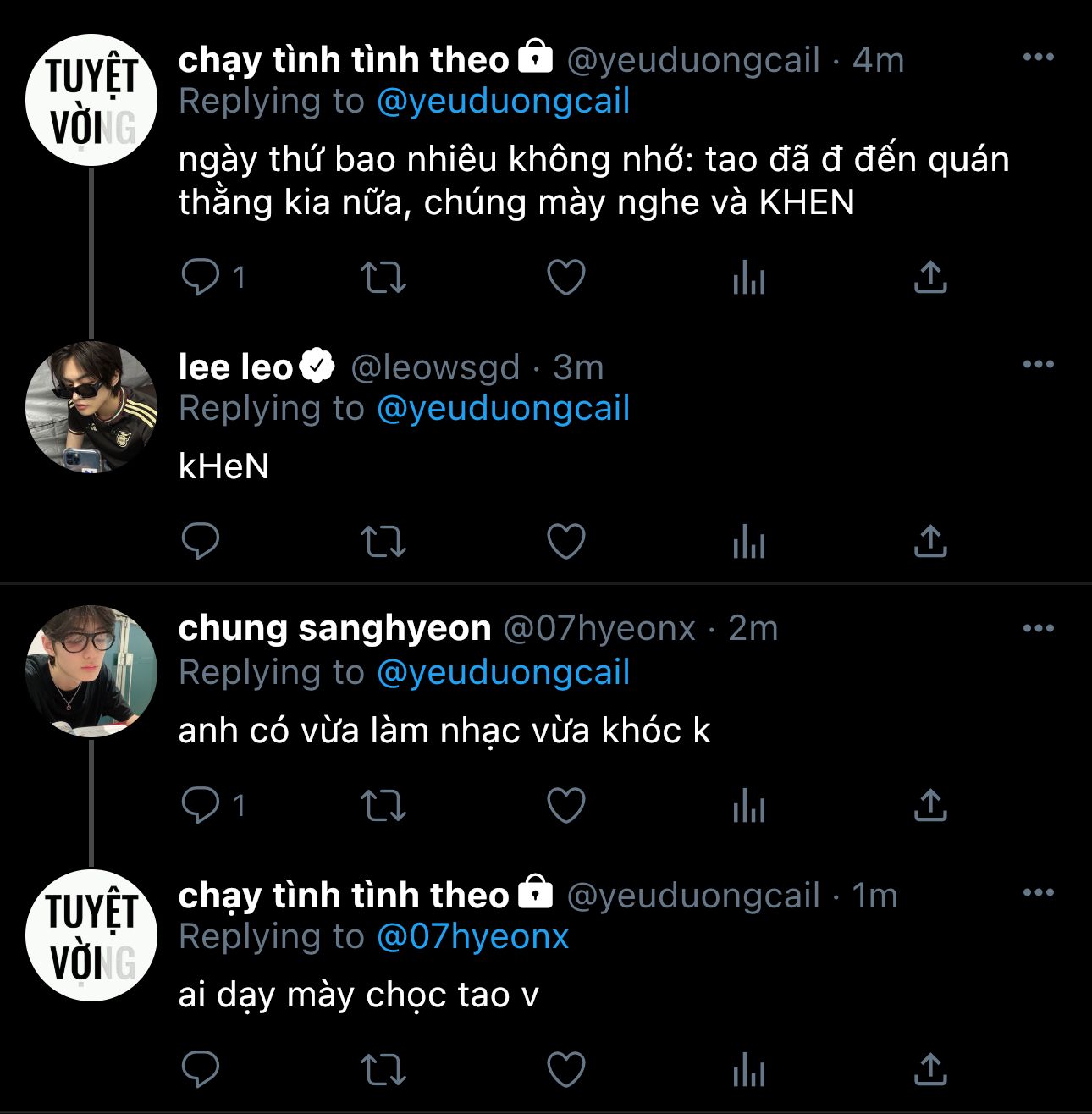Open more options on chung sanghyeon's tweet
Viewport: 1092px width, 1114px height.
coord(1039,629)
